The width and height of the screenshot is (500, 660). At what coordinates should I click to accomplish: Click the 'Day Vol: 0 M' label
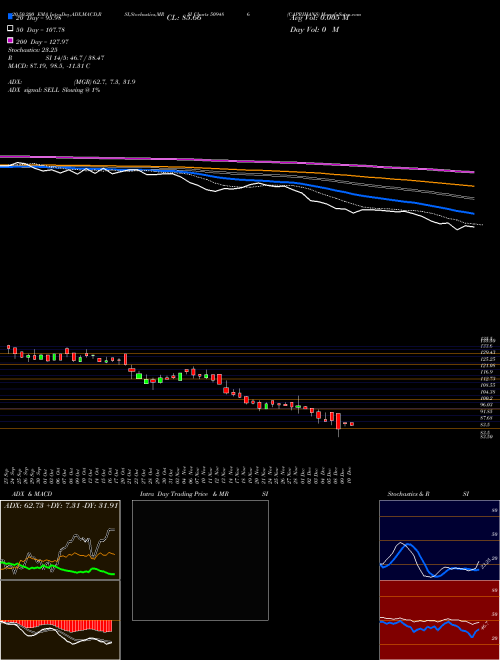click(x=314, y=30)
